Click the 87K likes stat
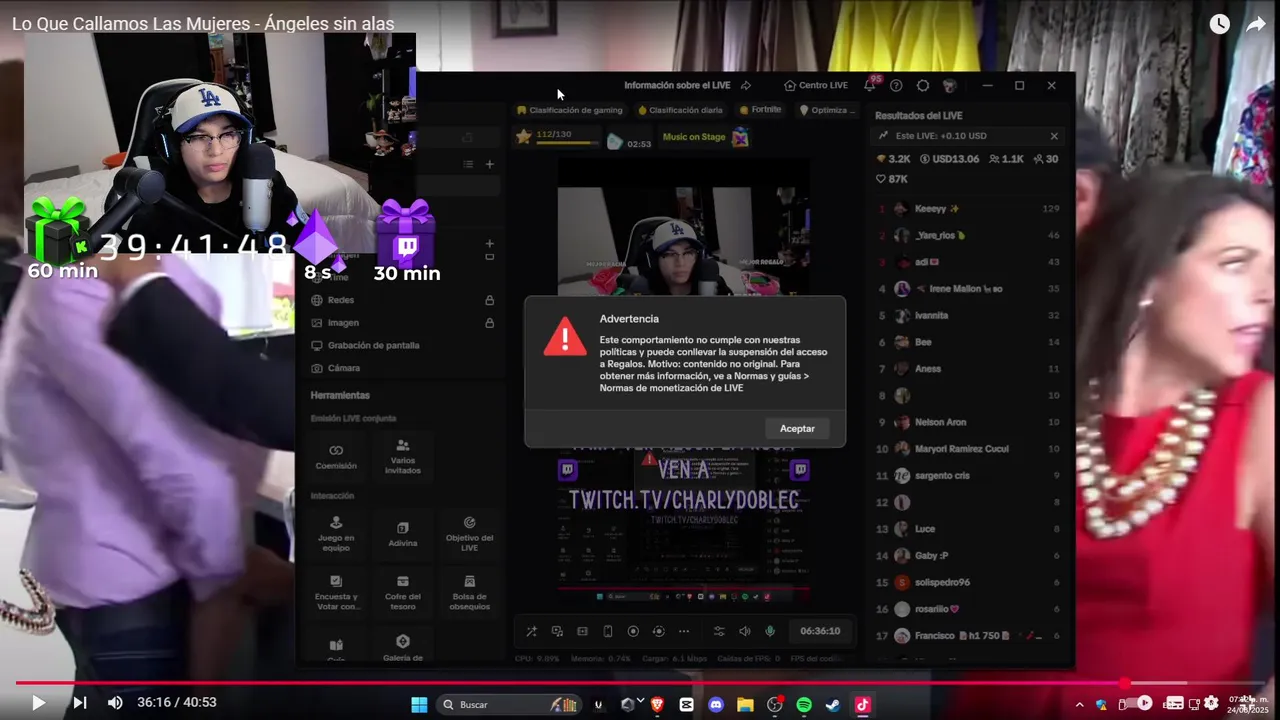This screenshot has height=720, width=1280. pyautogui.click(x=892, y=179)
